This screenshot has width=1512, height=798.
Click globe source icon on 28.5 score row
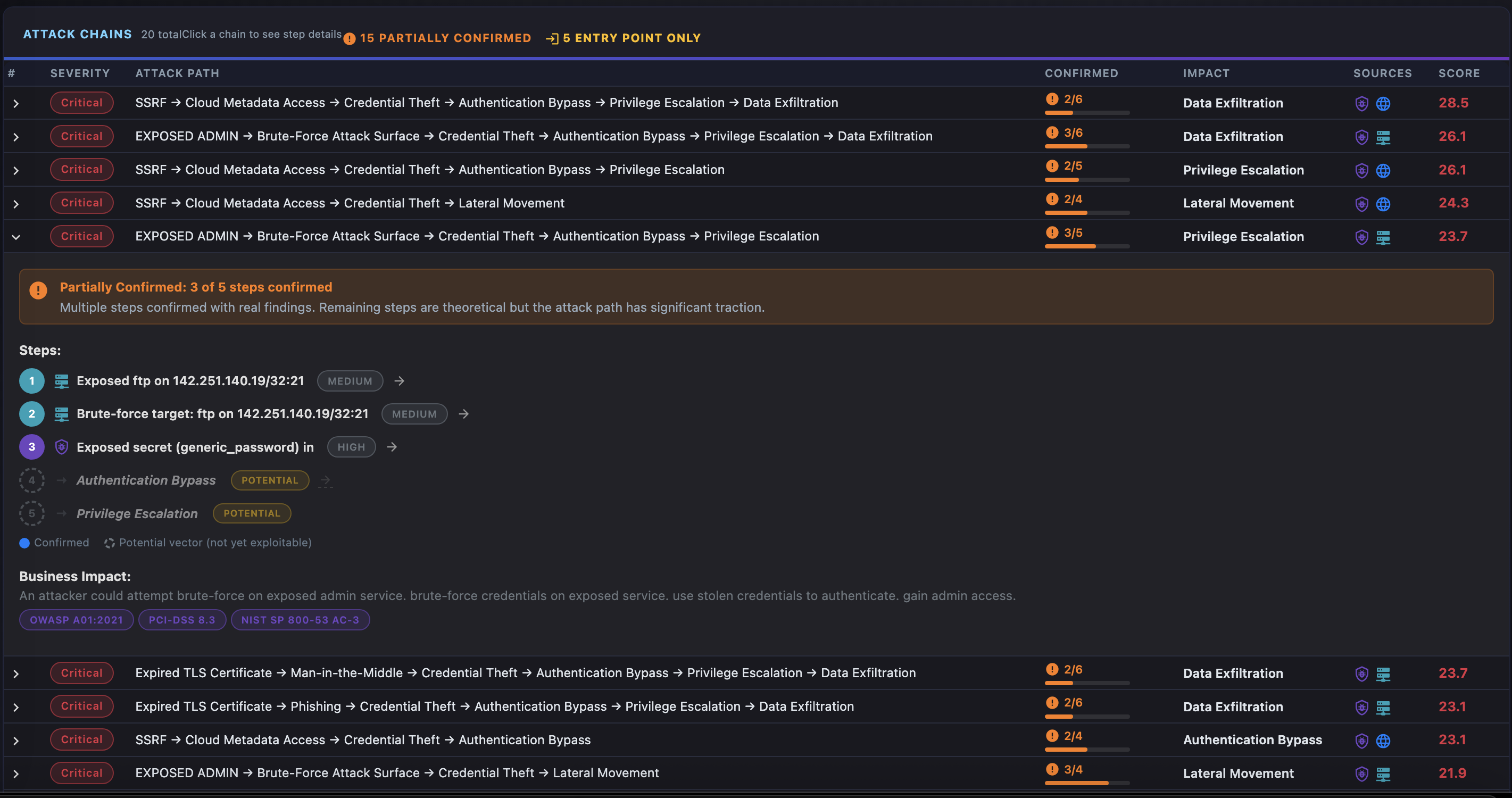point(1383,104)
